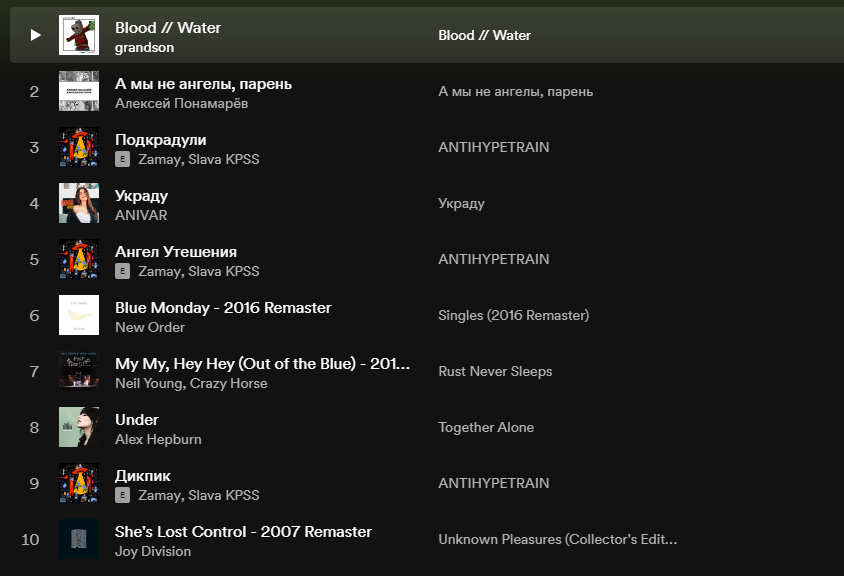Click the Rust Never Sleeps album link
The height and width of the screenshot is (576, 844).
[x=495, y=371]
